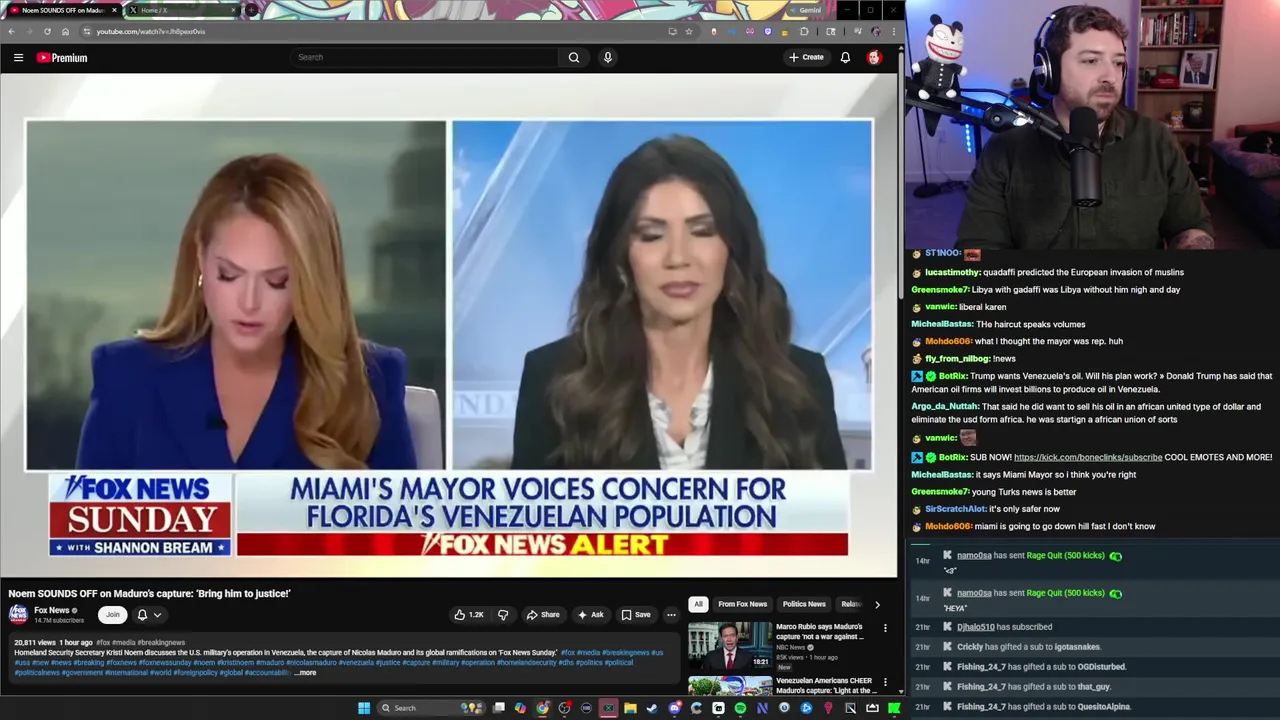
Task: Open Gemini in the browser title bar
Action: pos(805,10)
